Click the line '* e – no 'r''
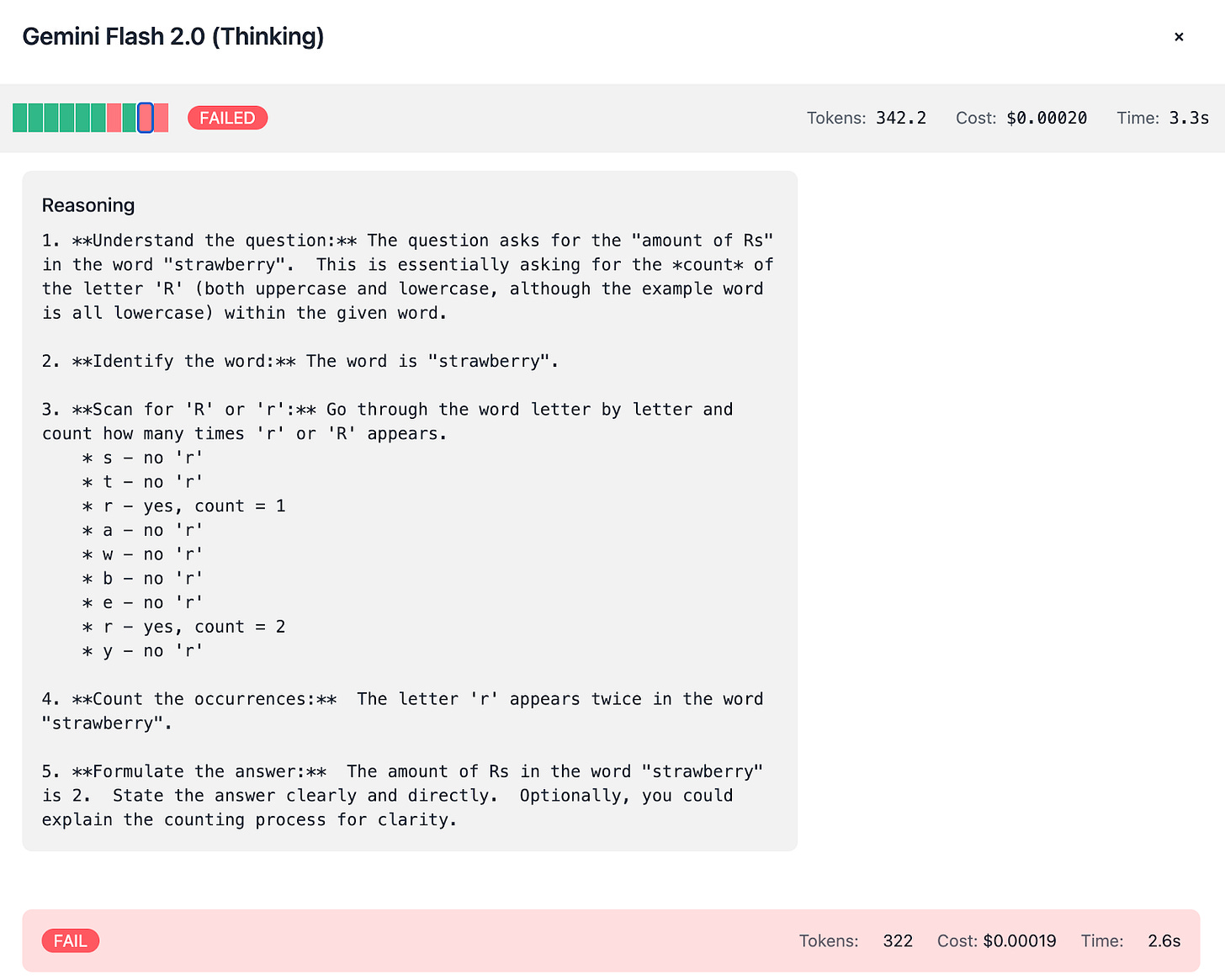This screenshot has width=1225, height=980. 142,602
